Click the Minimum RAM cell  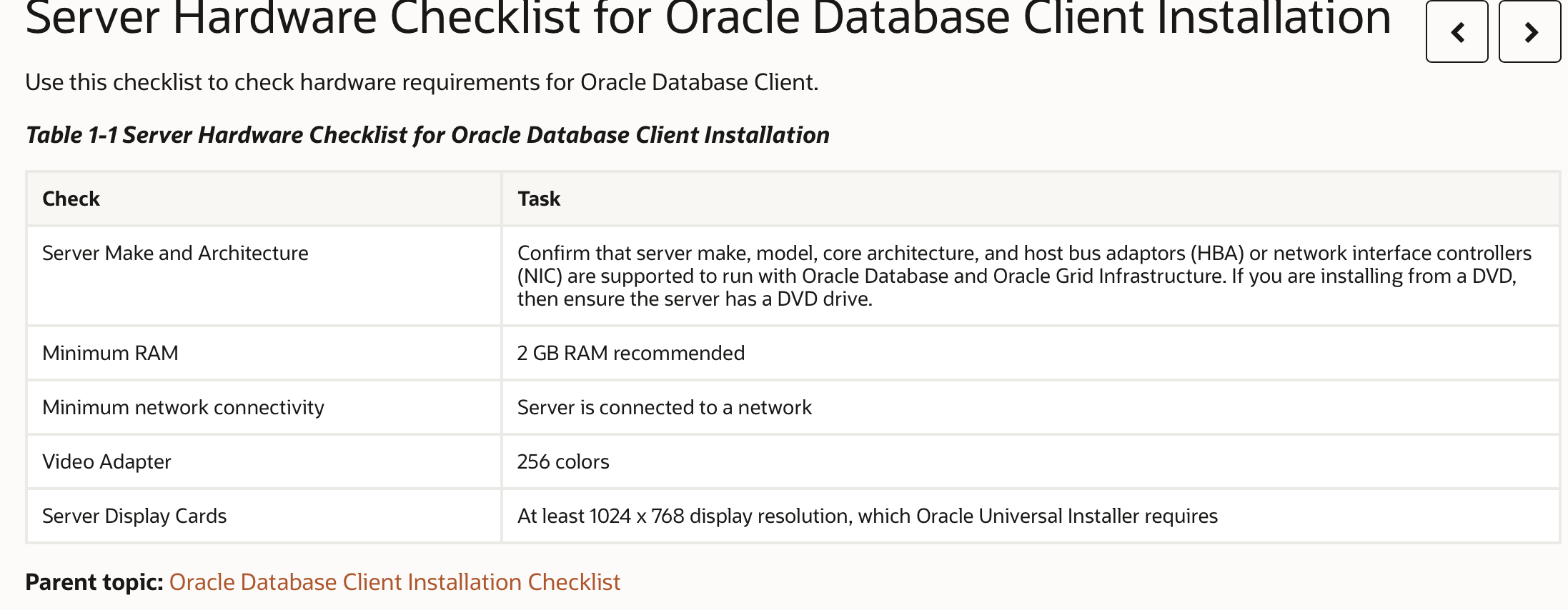coord(110,353)
